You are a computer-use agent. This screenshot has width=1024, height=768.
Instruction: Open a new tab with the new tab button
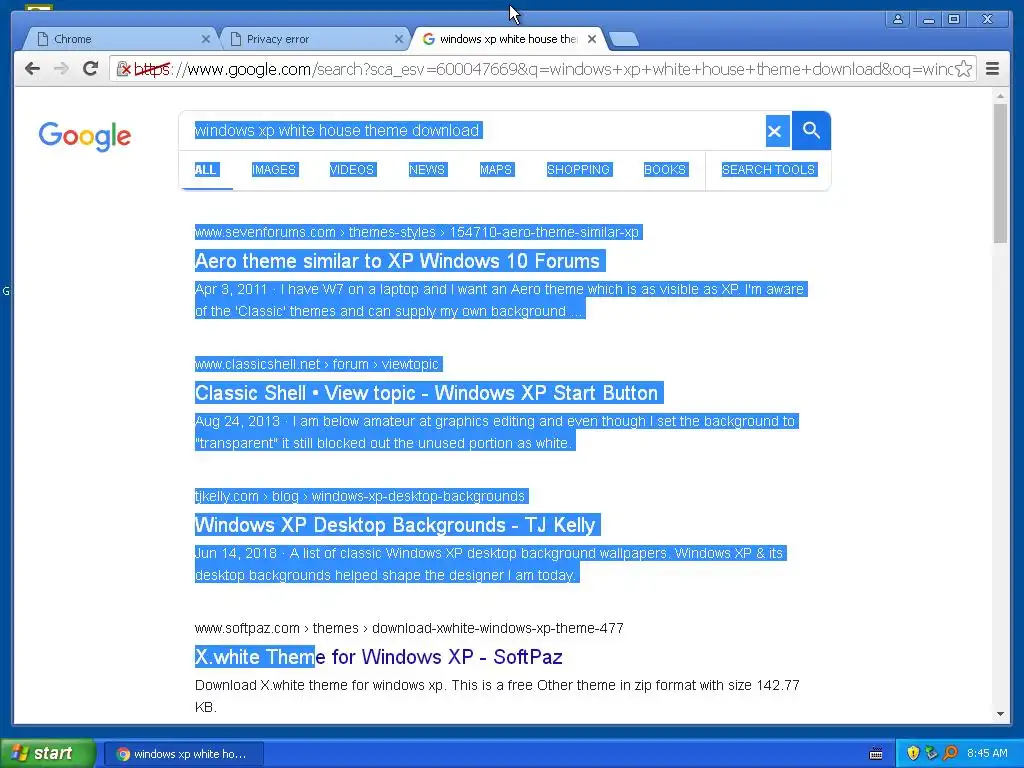tap(624, 39)
